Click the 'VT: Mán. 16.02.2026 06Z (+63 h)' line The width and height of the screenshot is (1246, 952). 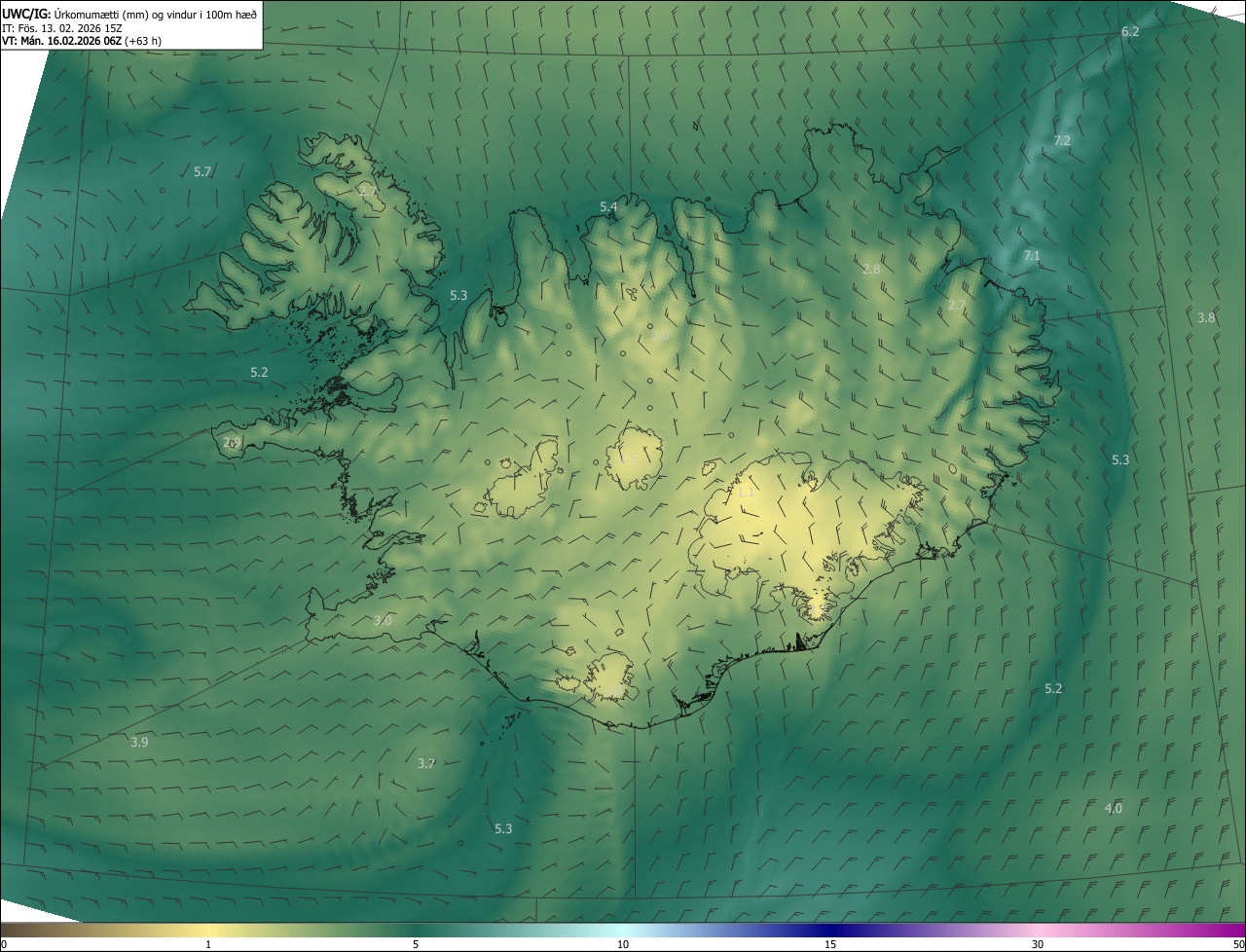tap(82, 41)
